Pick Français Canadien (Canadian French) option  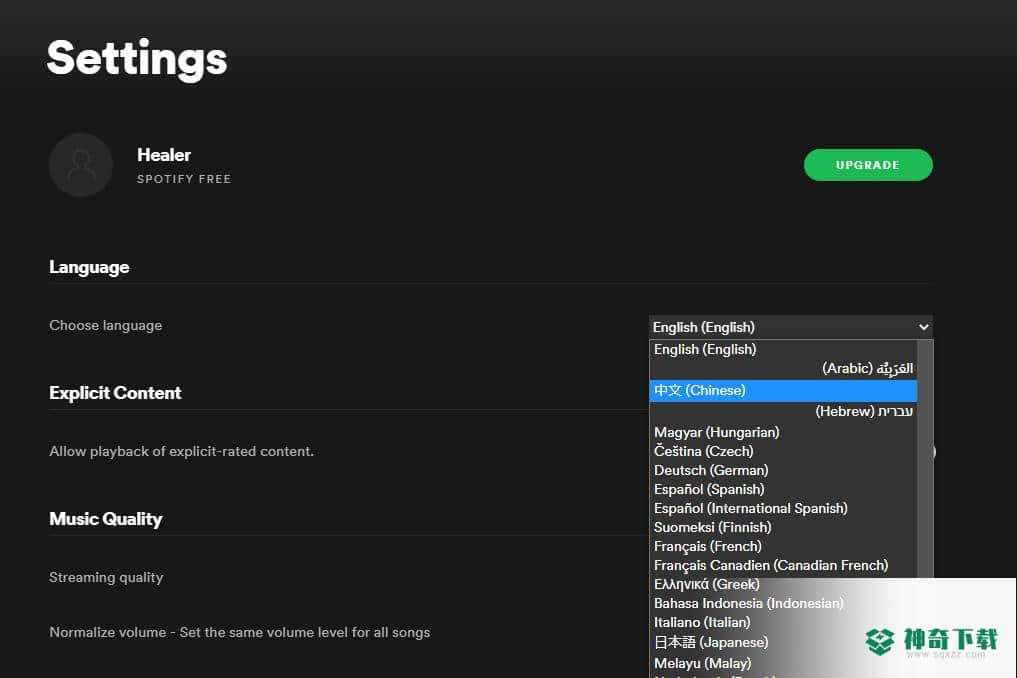(783, 565)
